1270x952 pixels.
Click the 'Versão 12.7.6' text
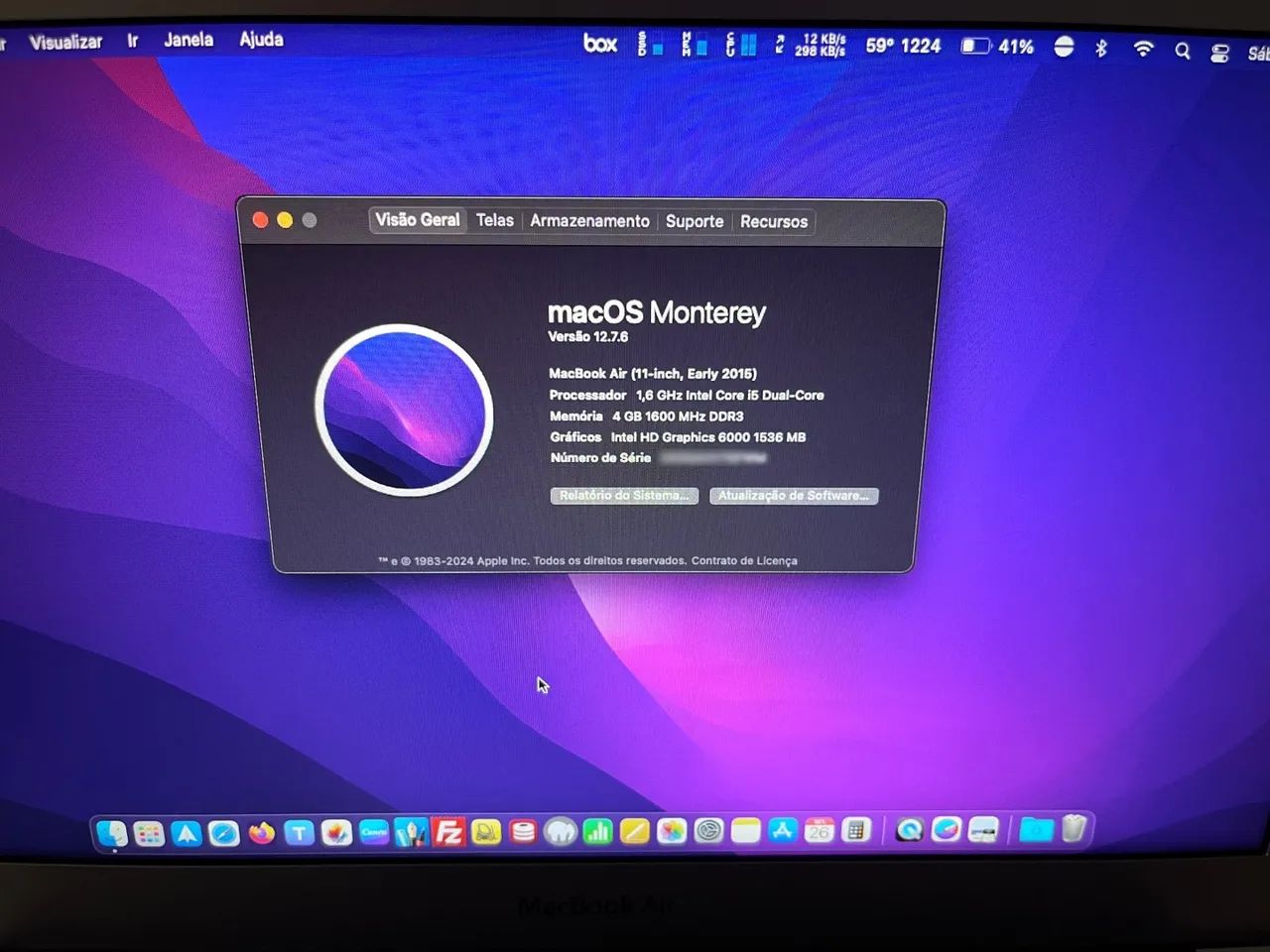pos(588,337)
